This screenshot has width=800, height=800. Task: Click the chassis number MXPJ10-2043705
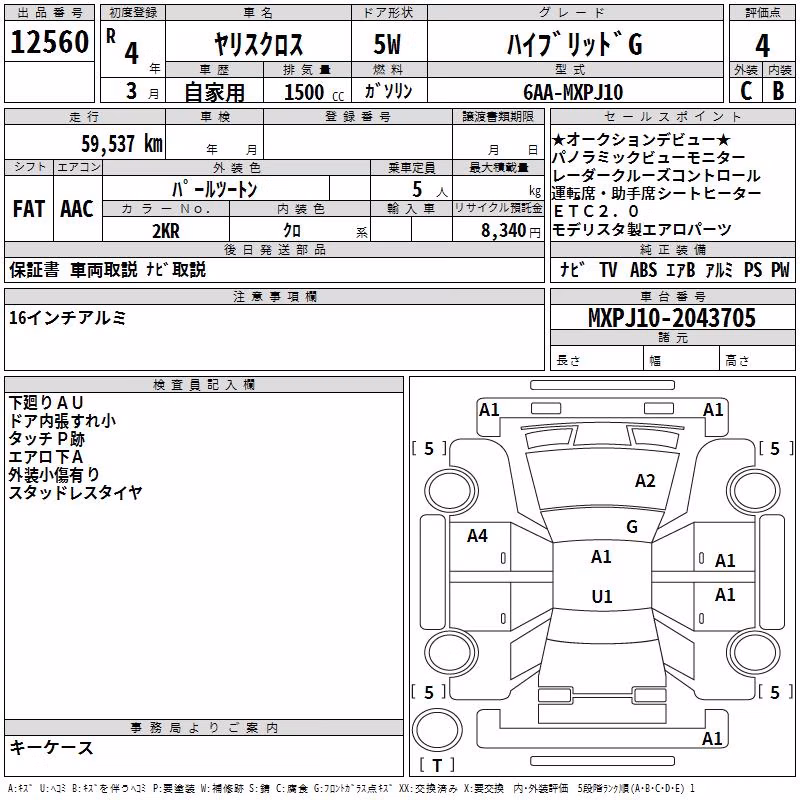point(672,318)
